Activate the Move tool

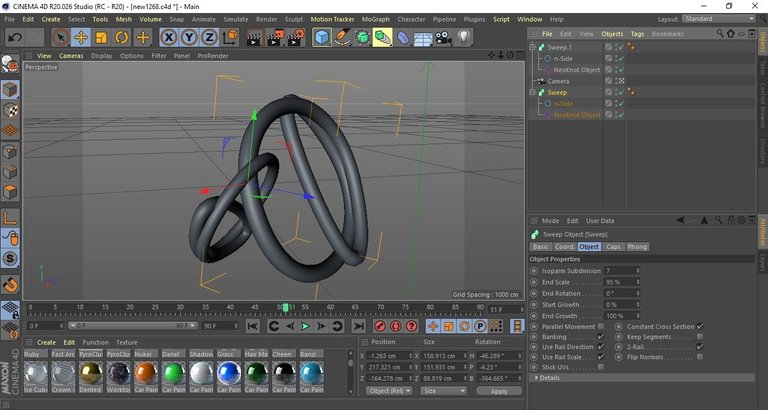(x=81, y=37)
